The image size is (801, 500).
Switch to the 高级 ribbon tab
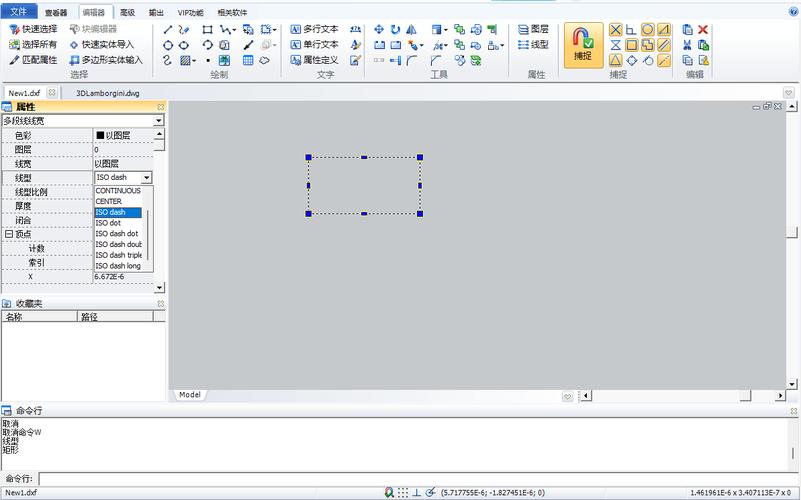coord(127,12)
